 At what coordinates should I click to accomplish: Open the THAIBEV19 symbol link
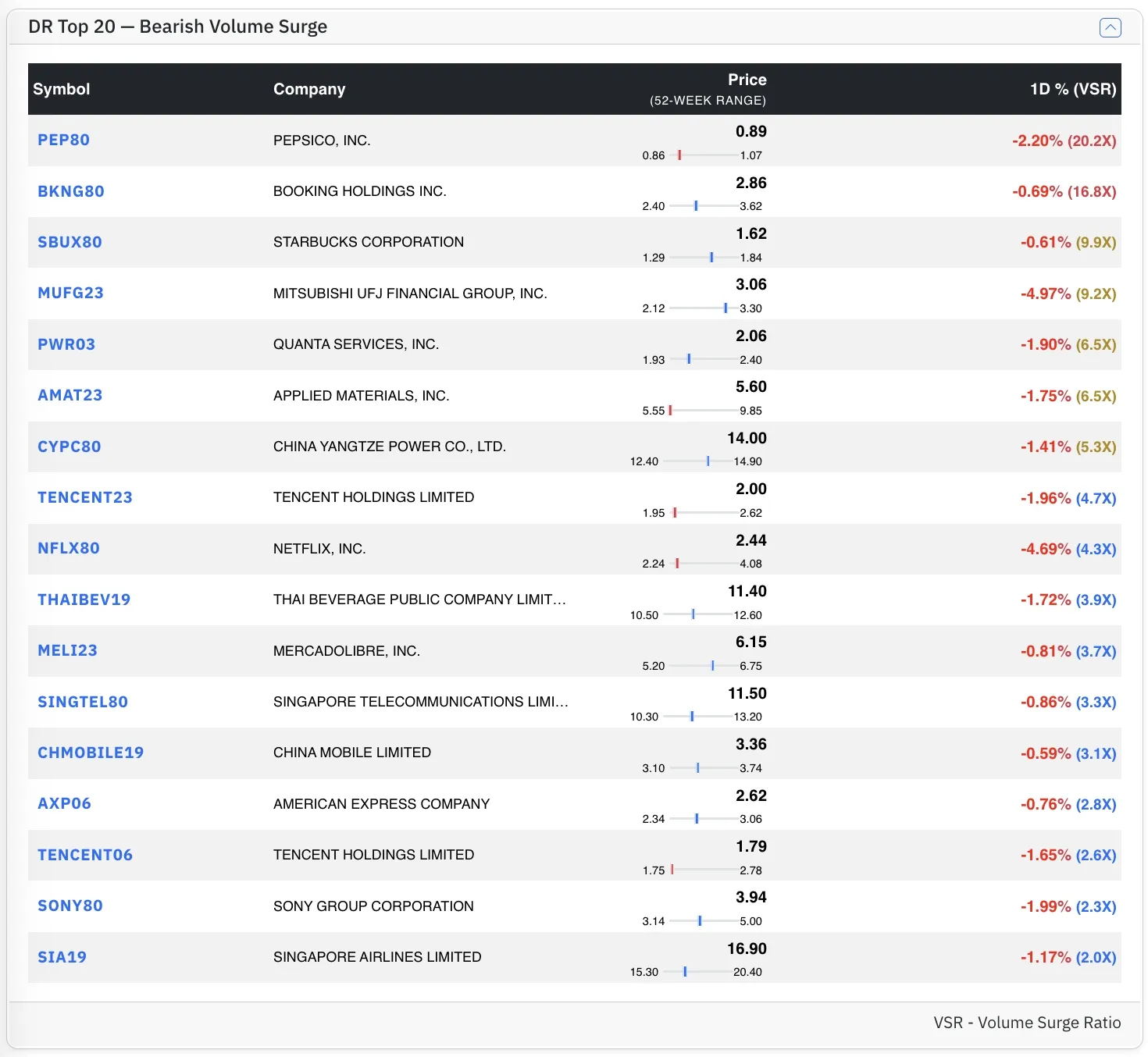point(84,600)
